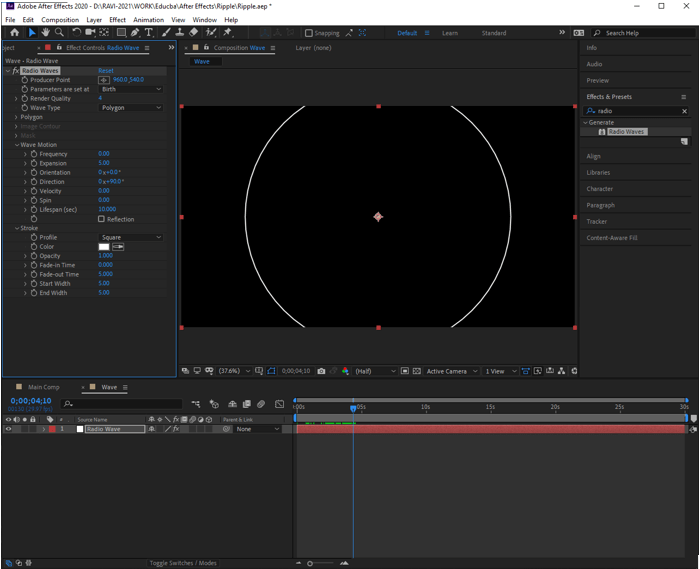Click Reset for Radio Waves effect

(106, 71)
